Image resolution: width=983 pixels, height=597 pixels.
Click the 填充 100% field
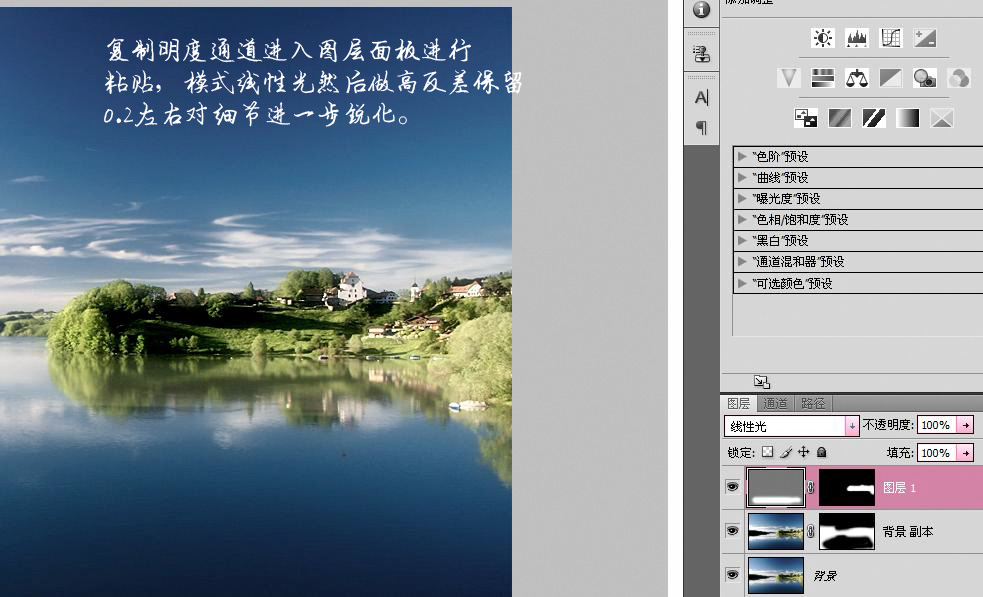click(937, 453)
